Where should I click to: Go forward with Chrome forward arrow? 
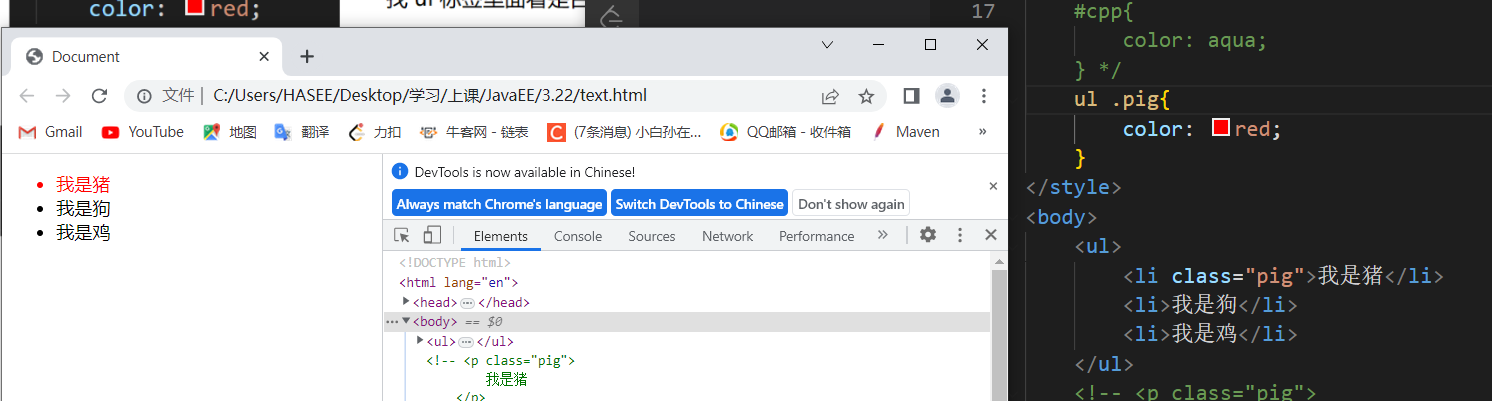click(63, 96)
